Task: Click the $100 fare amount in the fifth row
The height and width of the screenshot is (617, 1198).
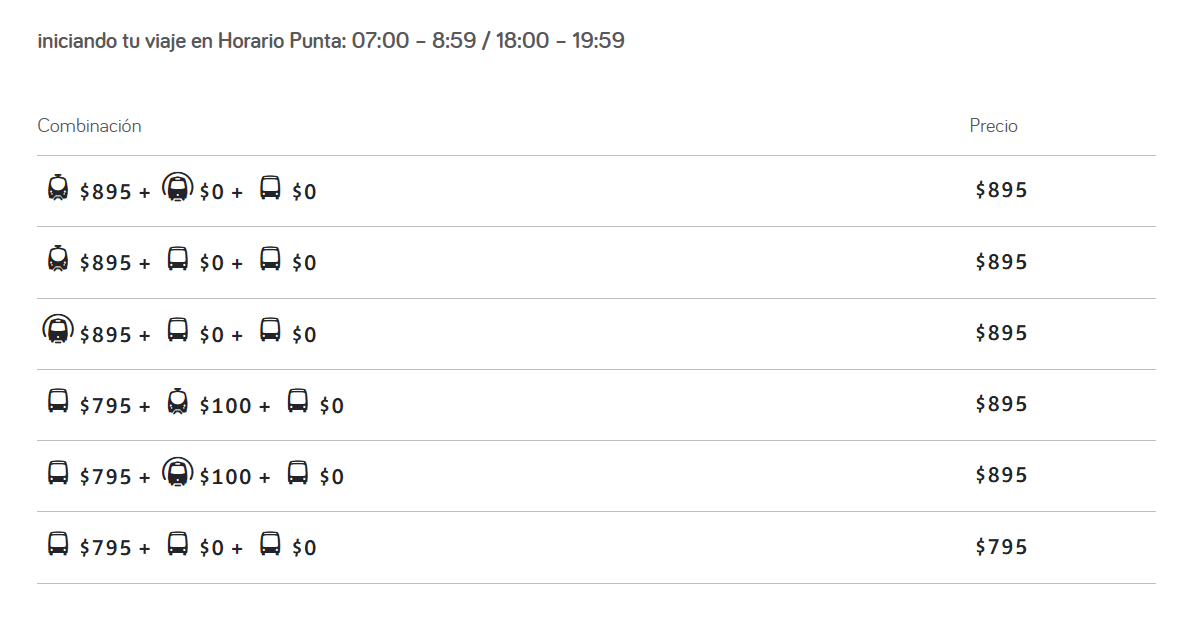Action: point(226,477)
